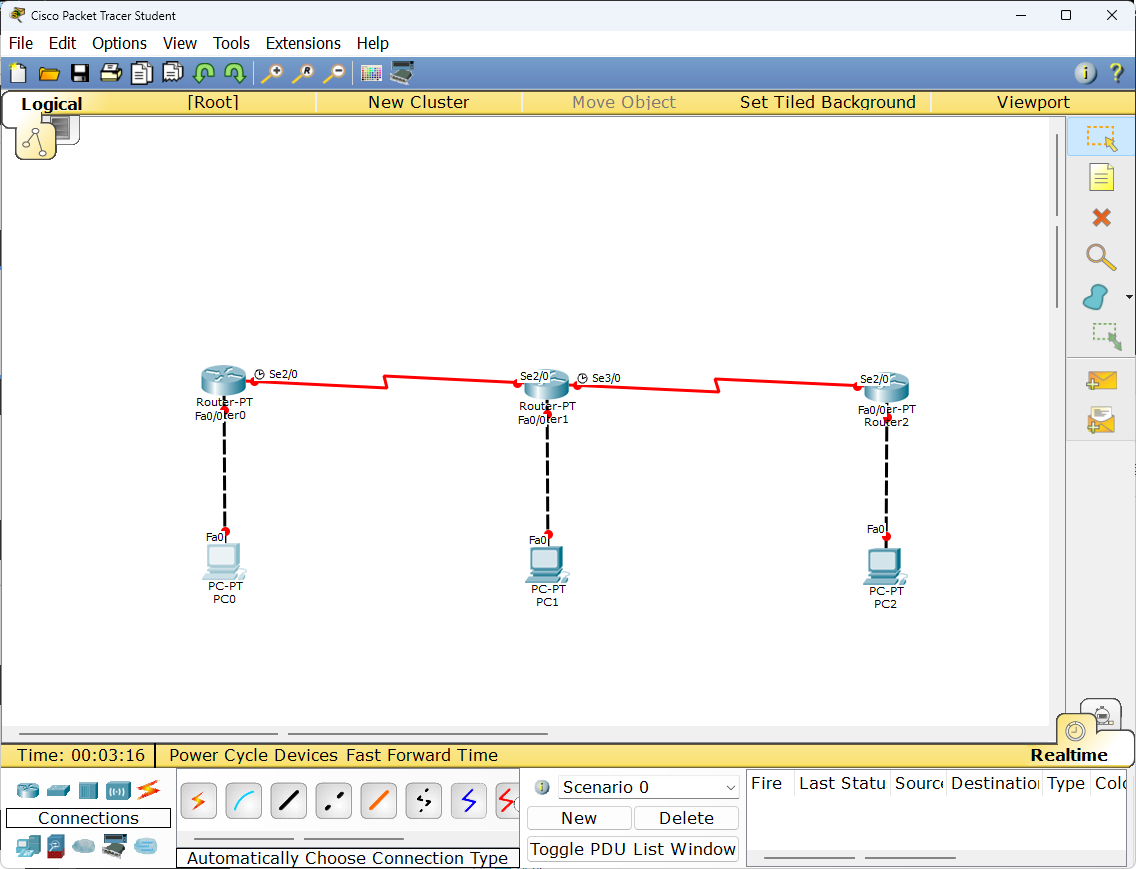
Task: Click Set Tiled Background
Action: click(x=827, y=102)
